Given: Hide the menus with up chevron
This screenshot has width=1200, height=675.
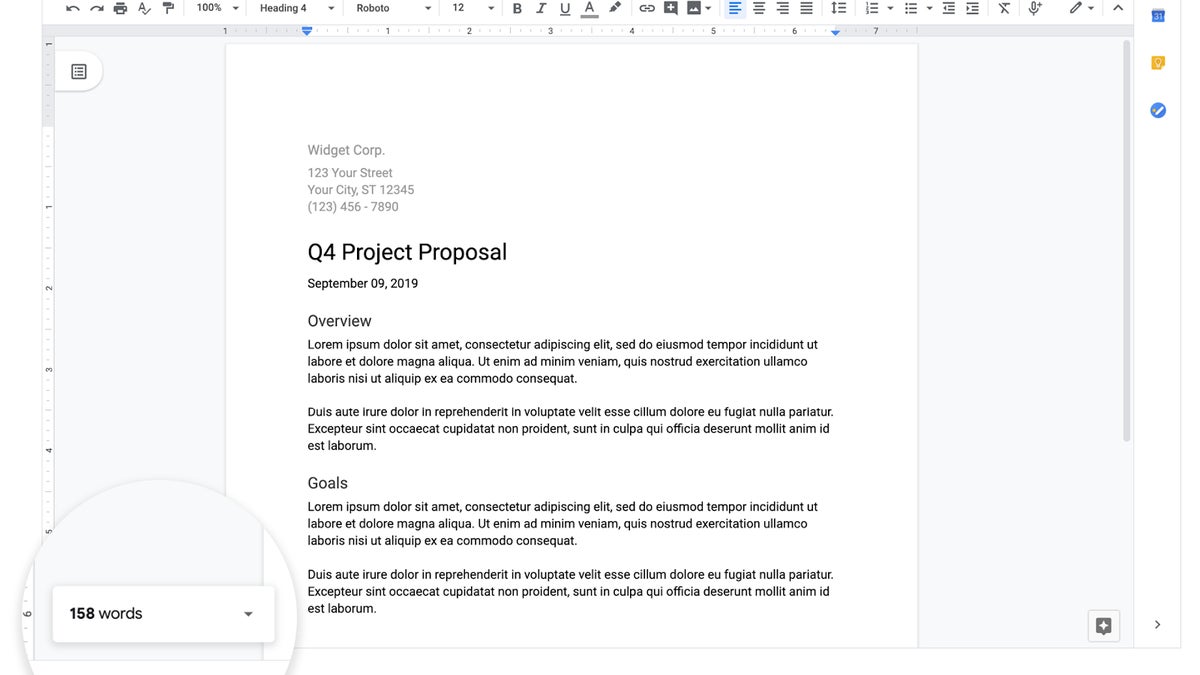Looking at the screenshot, I should pyautogui.click(x=1118, y=8).
